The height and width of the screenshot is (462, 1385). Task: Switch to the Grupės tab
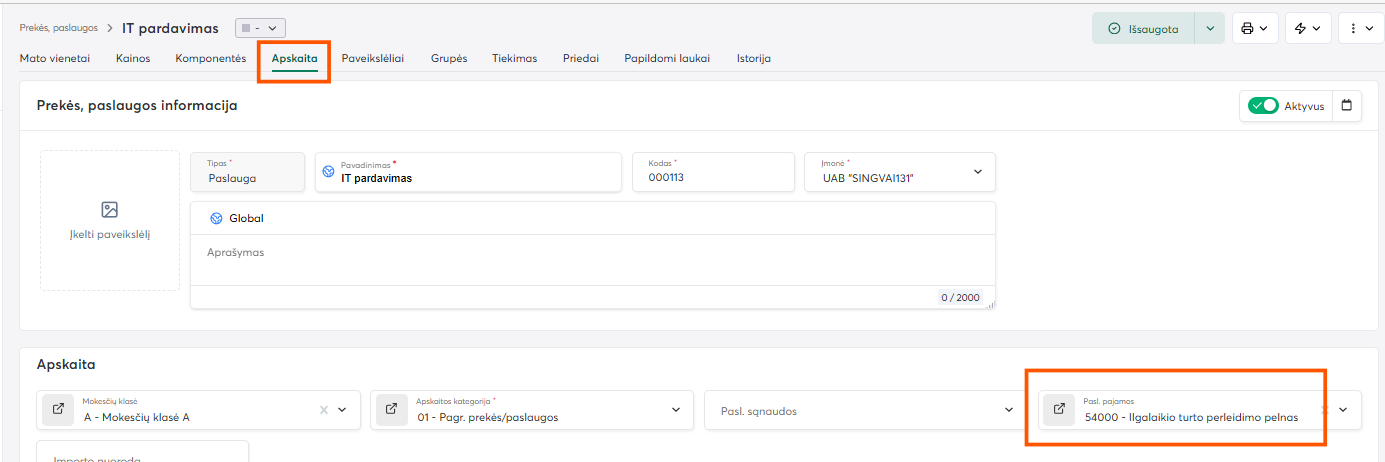coord(449,58)
